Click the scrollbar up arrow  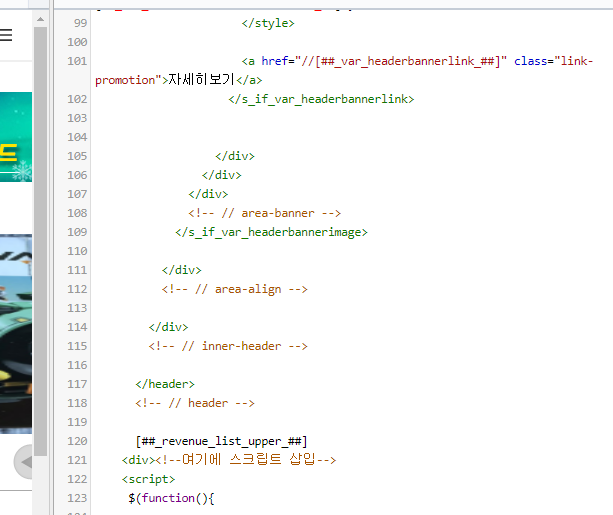click(x=40, y=19)
